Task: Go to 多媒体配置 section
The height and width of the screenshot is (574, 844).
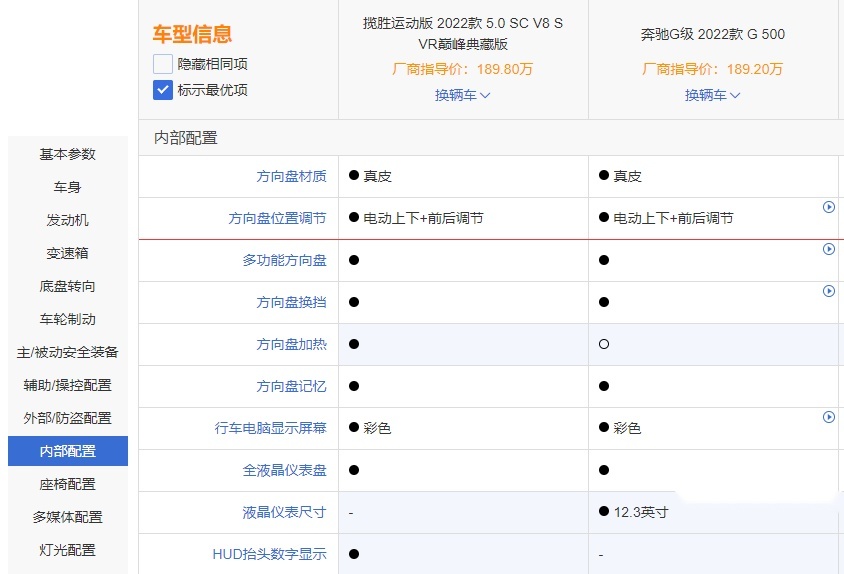Action: (x=68, y=517)
